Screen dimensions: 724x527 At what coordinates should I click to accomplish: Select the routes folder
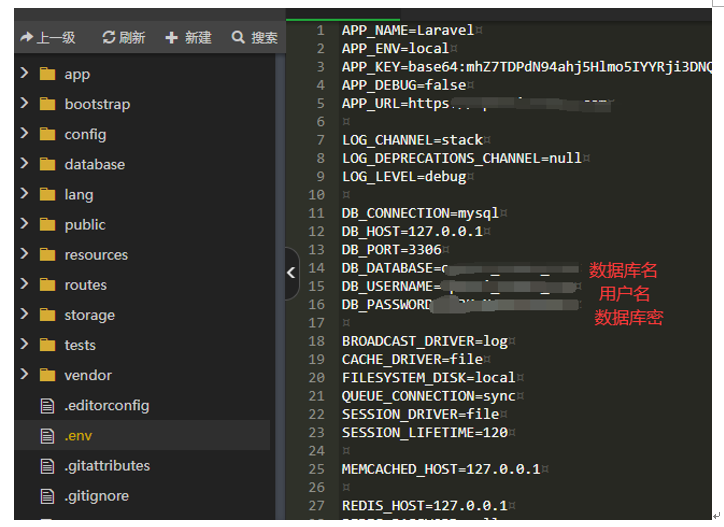click(85, 285)
